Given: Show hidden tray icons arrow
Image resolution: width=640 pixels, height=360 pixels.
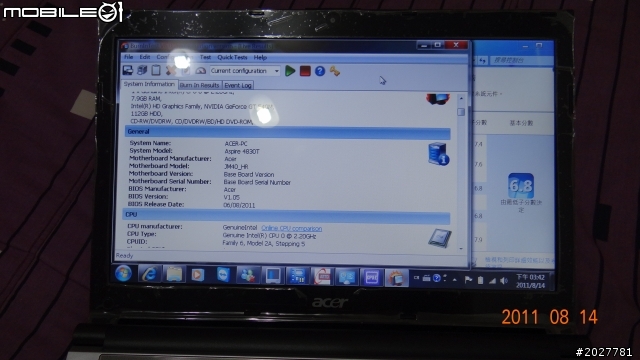Looking at the screenshot, I should coord(455,280).
